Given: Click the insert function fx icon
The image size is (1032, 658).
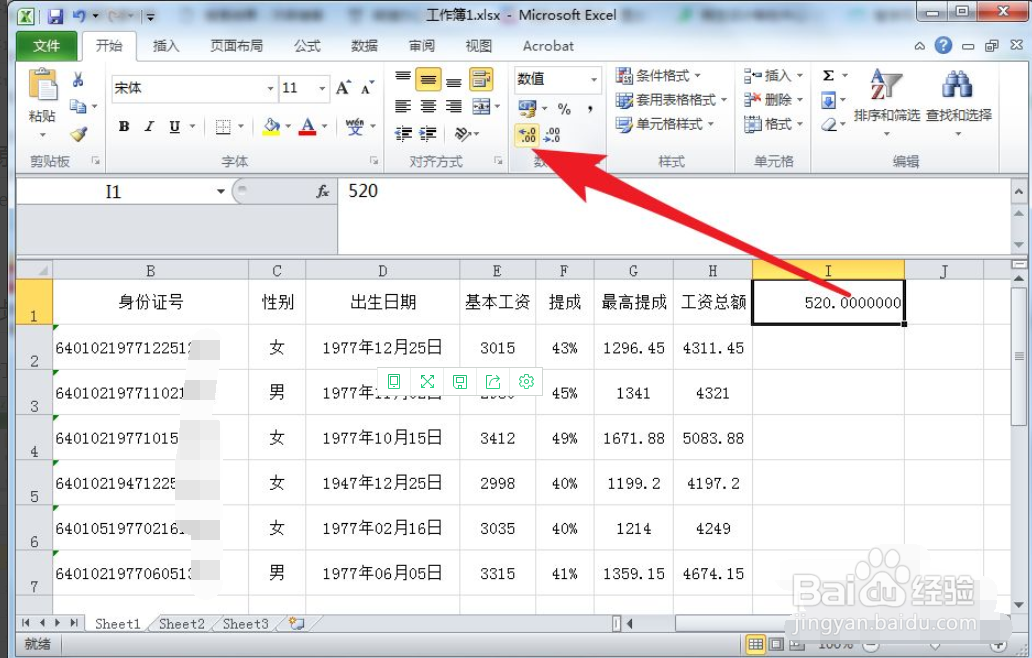Looking at the screenshot, I should click(x=322, y=191).
